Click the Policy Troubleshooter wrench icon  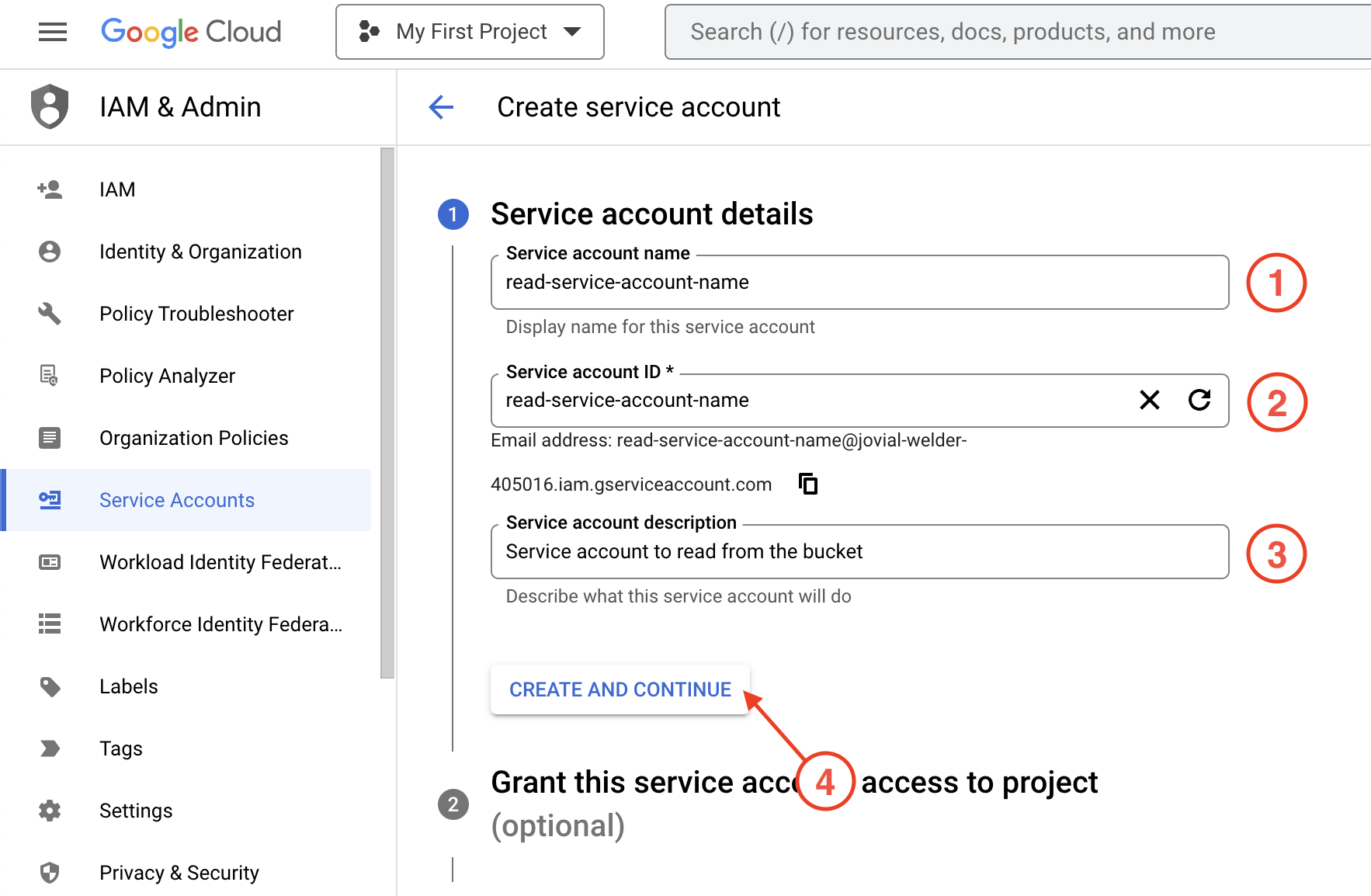[x=50, y=314]
